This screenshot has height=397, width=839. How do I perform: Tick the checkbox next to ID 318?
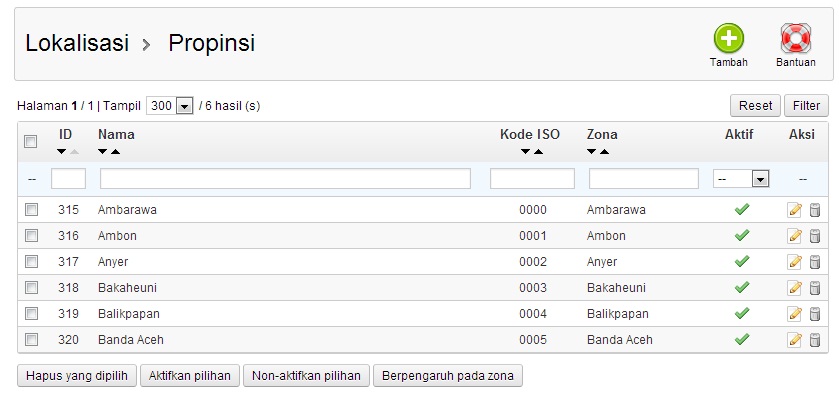[x=32, y=287]
